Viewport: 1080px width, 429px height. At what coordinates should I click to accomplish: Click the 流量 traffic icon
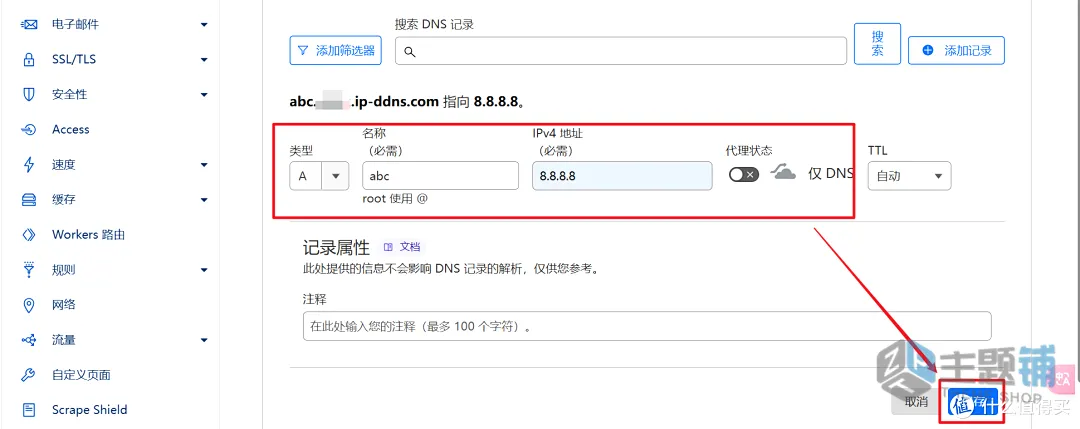pos(29,340)
